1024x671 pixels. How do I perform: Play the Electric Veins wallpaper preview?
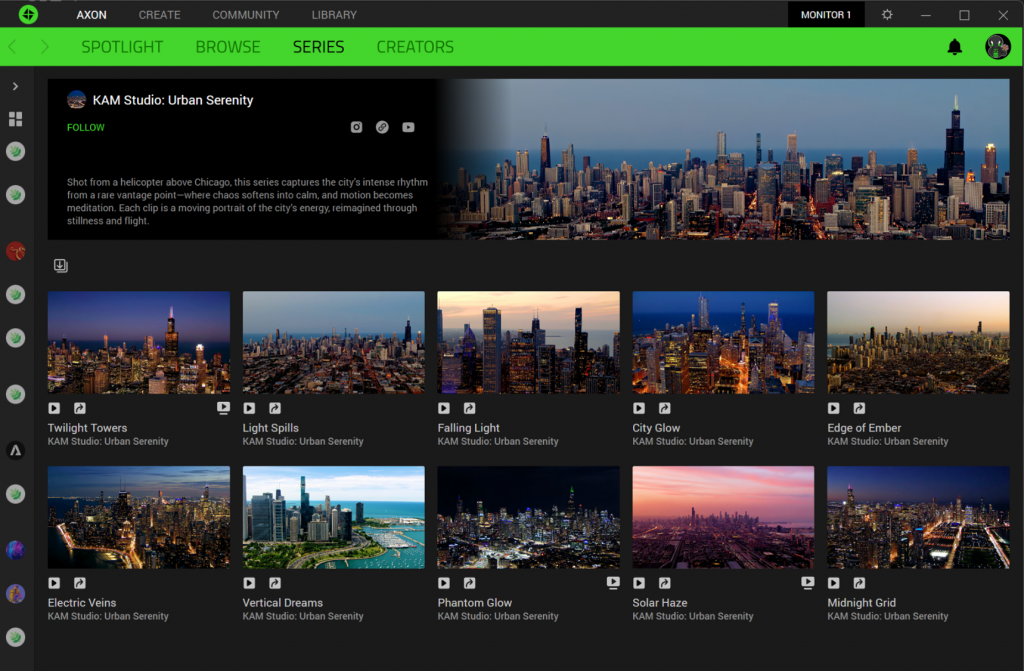click(54, 583)
